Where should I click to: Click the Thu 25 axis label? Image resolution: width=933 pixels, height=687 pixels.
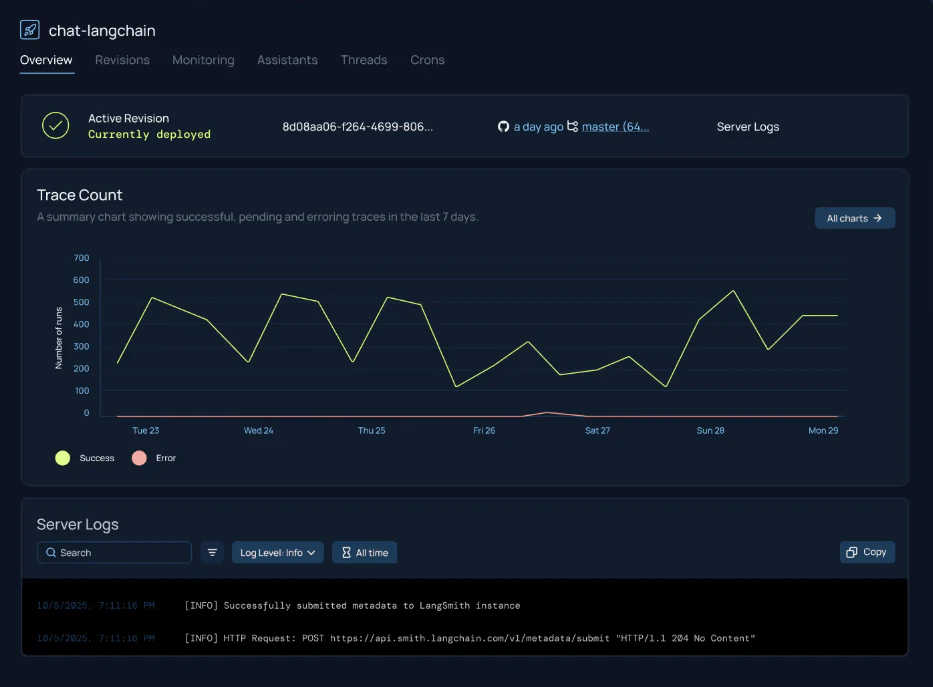(x=371, y=431)
